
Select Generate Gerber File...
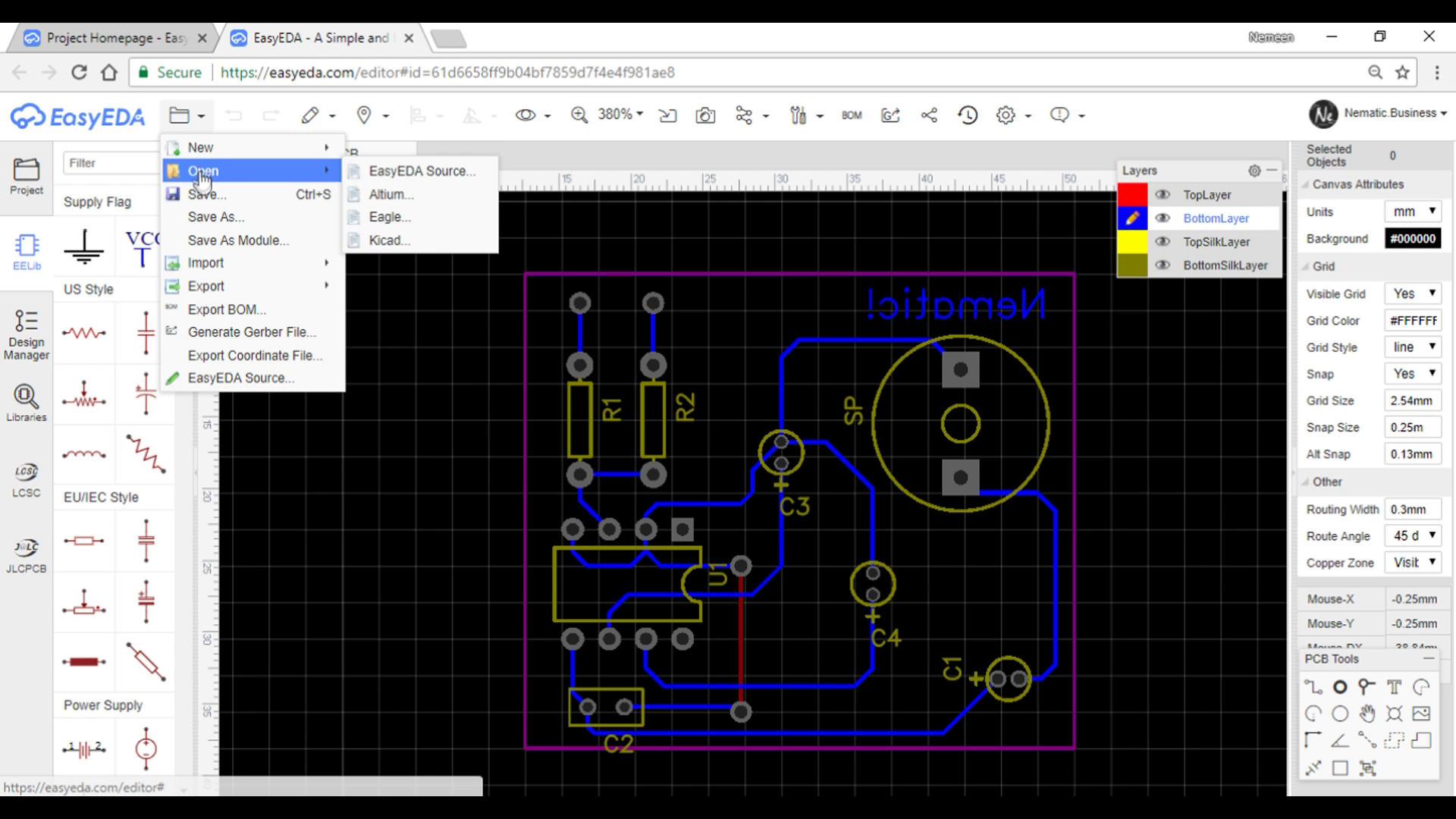coord(253,332)
